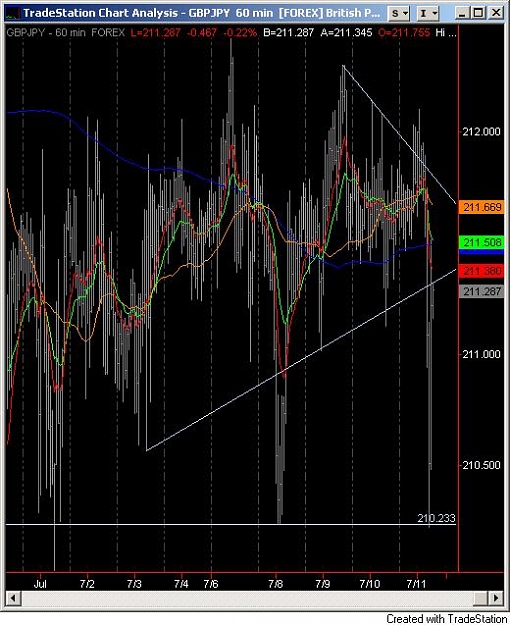Click the right scroll arrow below chart
This screenshot has height=625, width=510.
pyautogui.click(x=496, y=598)
